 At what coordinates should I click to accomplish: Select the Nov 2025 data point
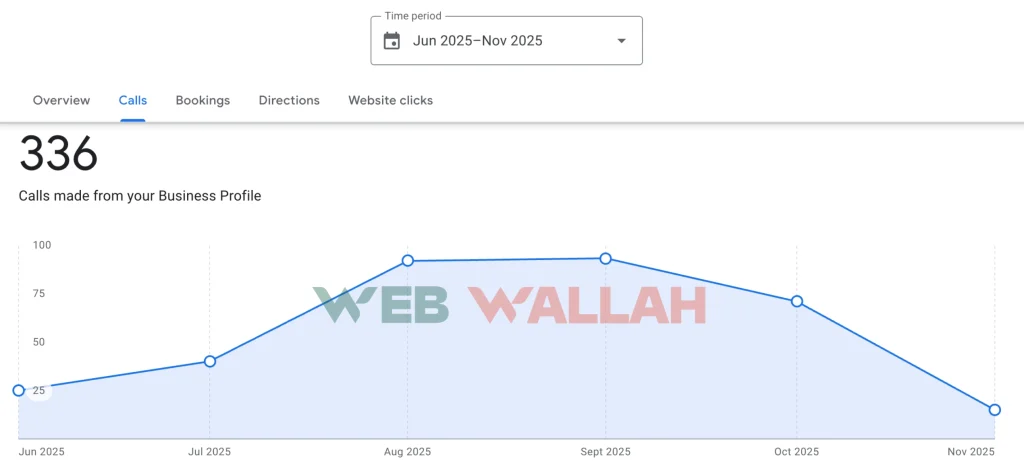coord(995,410)
